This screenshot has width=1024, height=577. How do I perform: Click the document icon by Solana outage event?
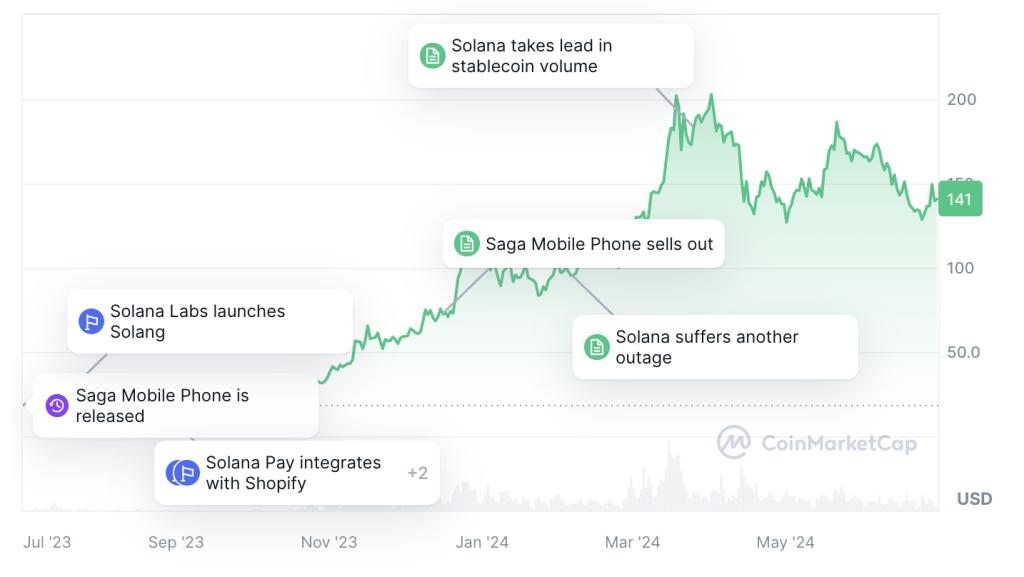pyautogui.click(x=596, y=347)
